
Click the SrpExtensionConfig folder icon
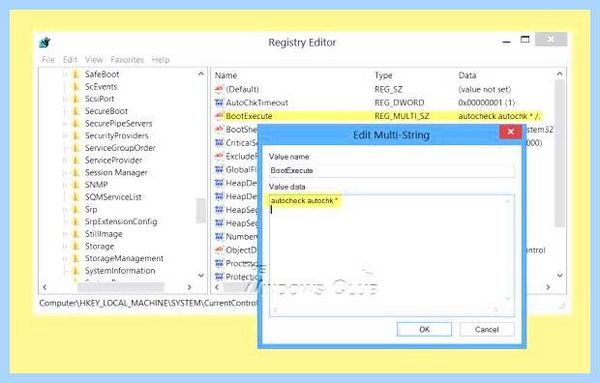click(76, 222)
